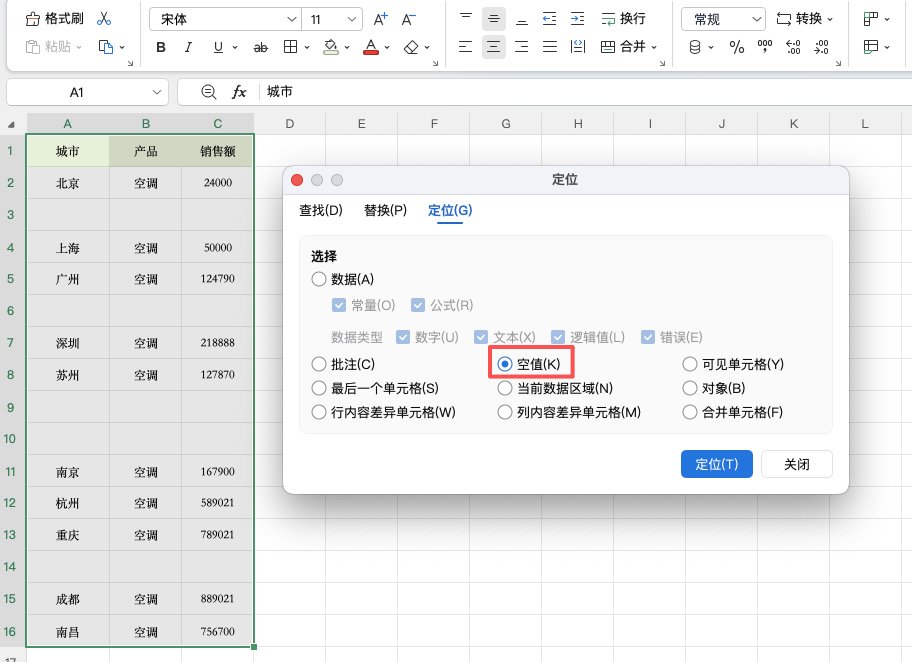Click the 关闭 button in dialog
Viewport: 912px width, 662px height.
coord(797,464)
